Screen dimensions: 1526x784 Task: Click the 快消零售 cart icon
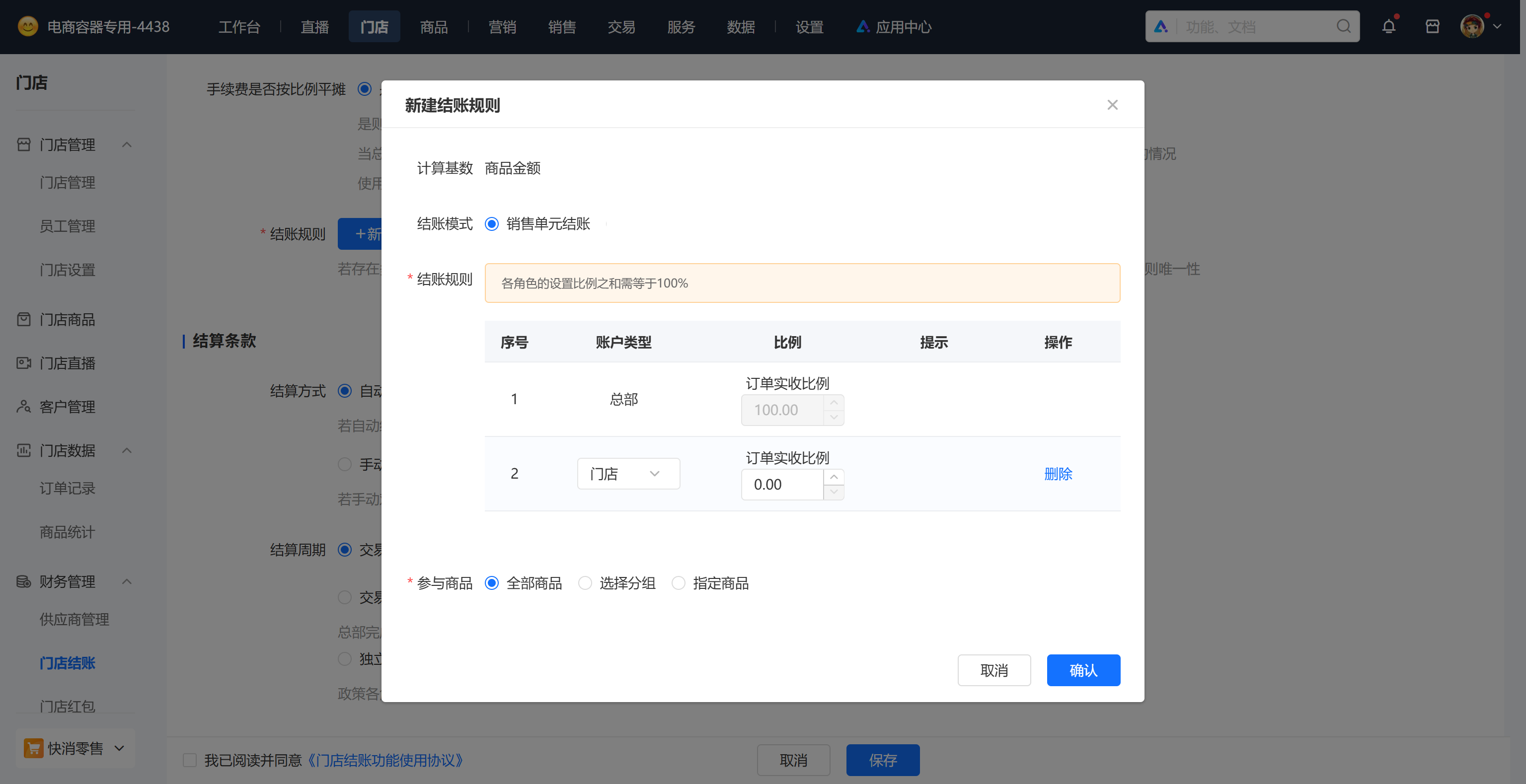coord(34,748)
